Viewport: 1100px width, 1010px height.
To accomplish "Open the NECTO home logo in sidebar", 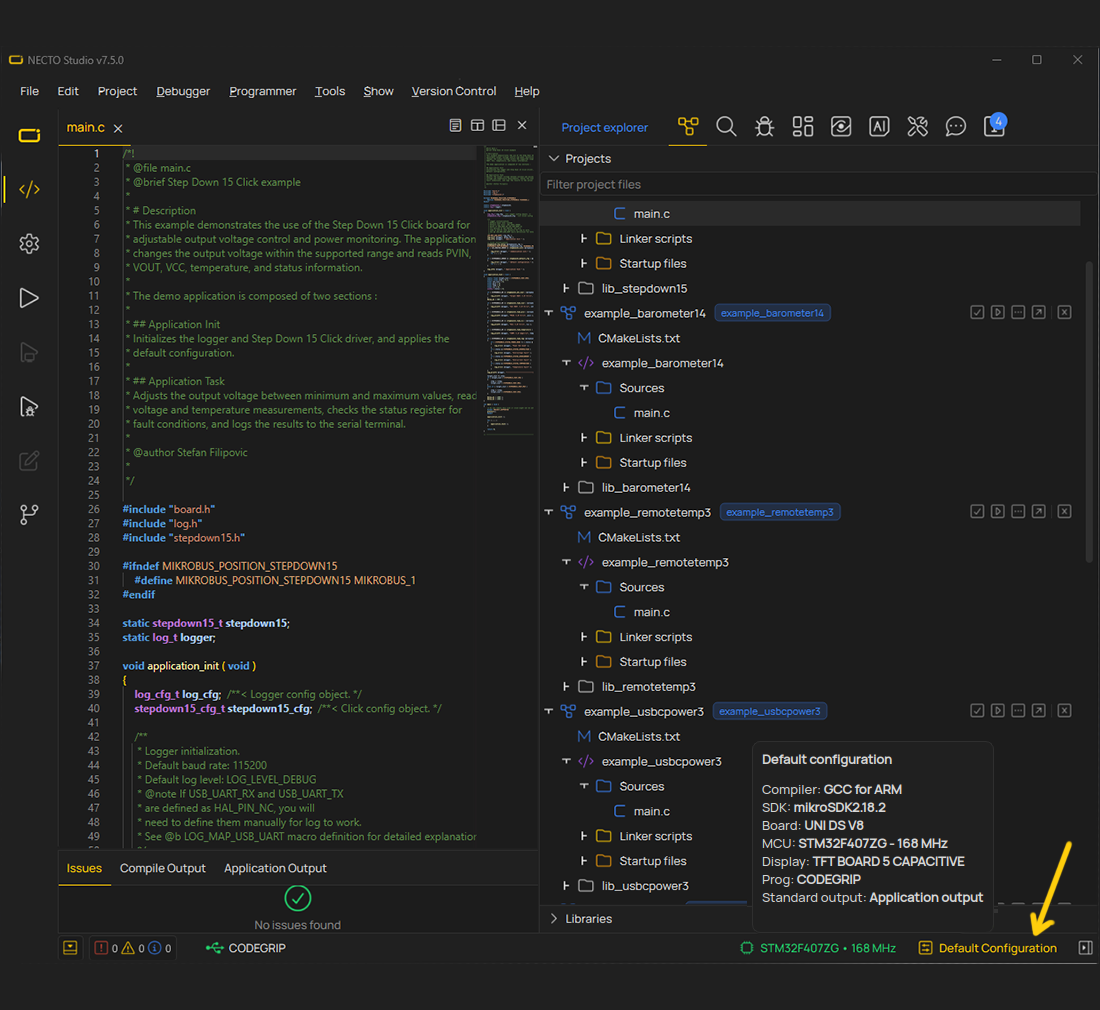I will 29,135.
